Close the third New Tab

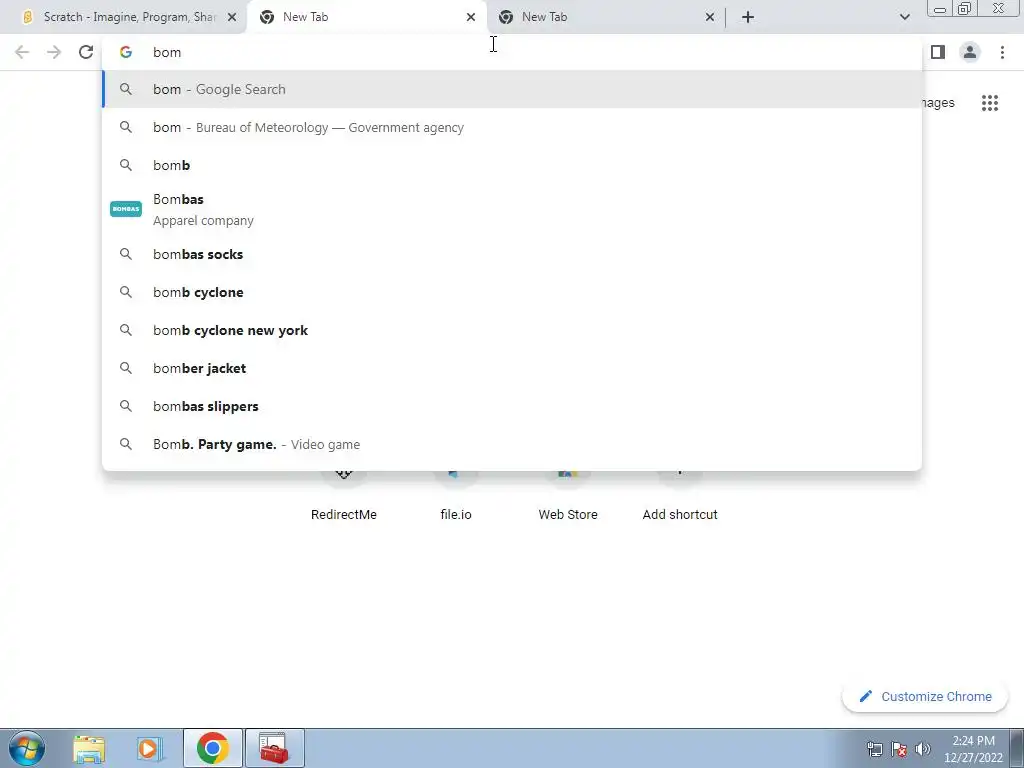pyautogui.click(x=710, y=17)
